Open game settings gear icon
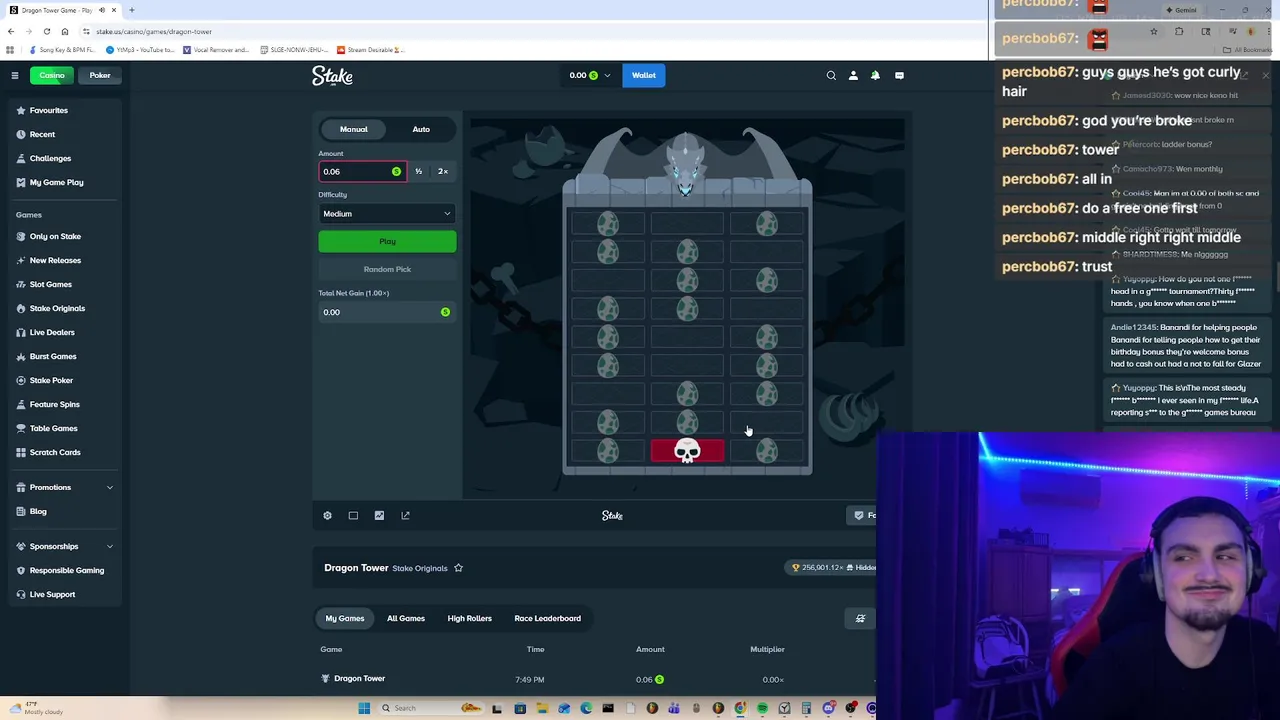1280x720 pixels. pos(327,515)
